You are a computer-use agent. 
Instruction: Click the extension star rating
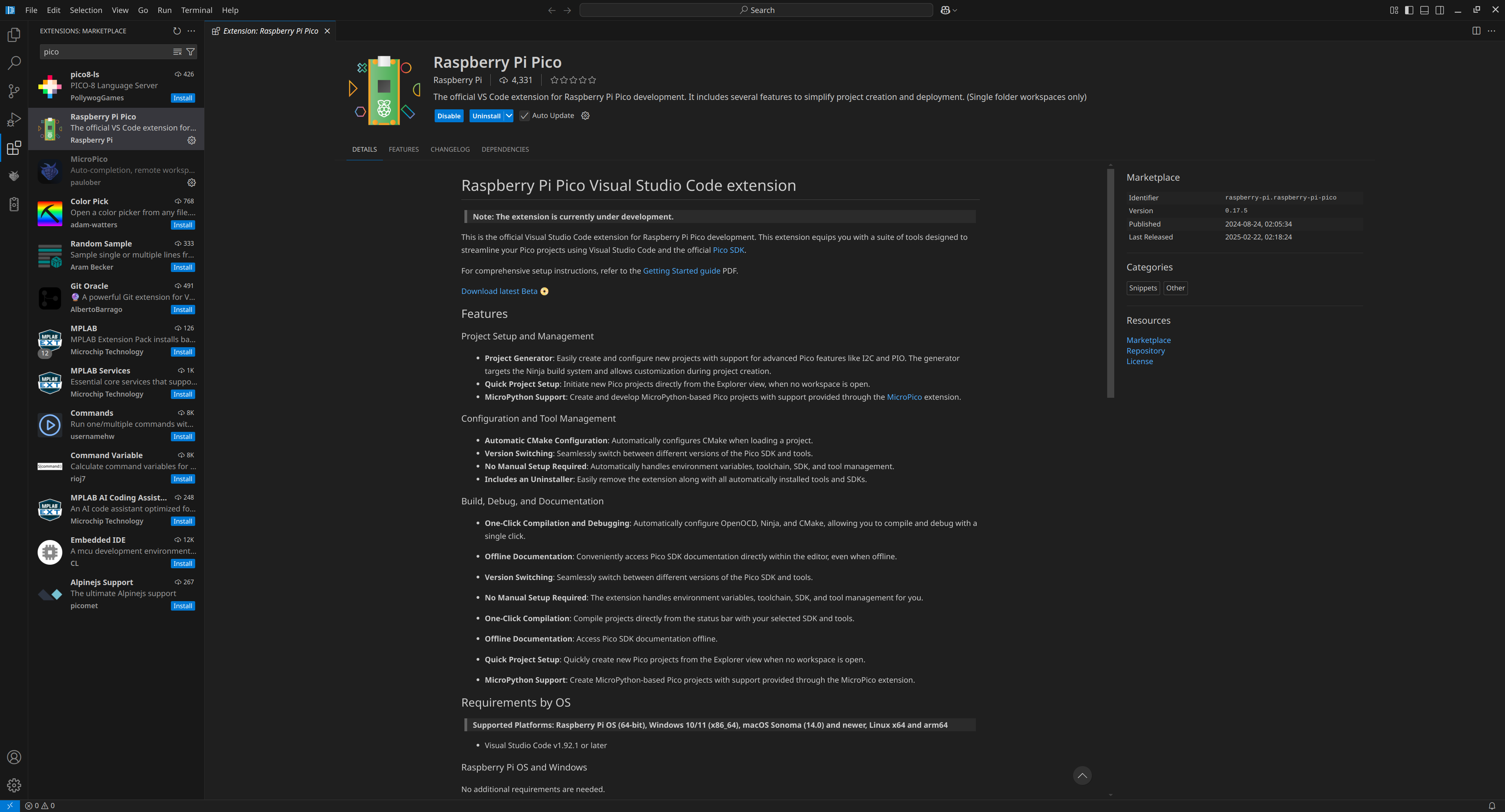coord(573,80)
